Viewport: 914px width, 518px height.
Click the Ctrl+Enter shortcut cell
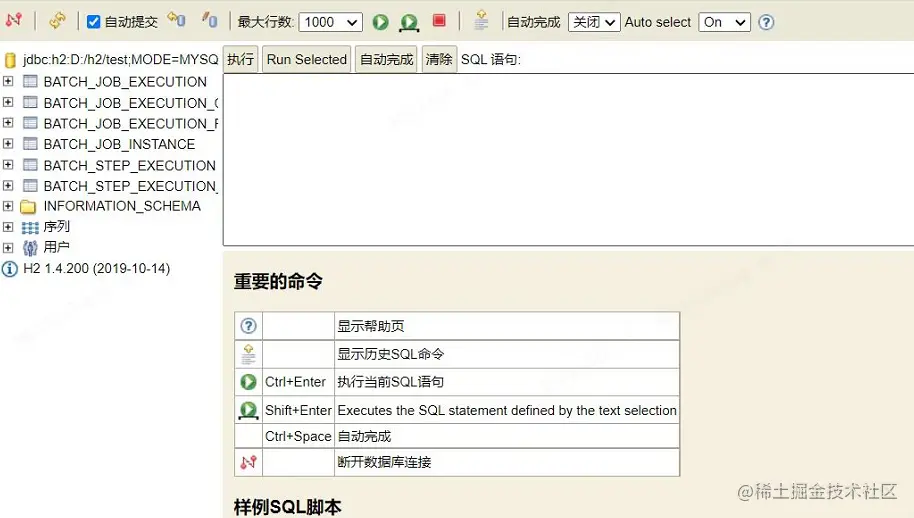tap(298, 382)
